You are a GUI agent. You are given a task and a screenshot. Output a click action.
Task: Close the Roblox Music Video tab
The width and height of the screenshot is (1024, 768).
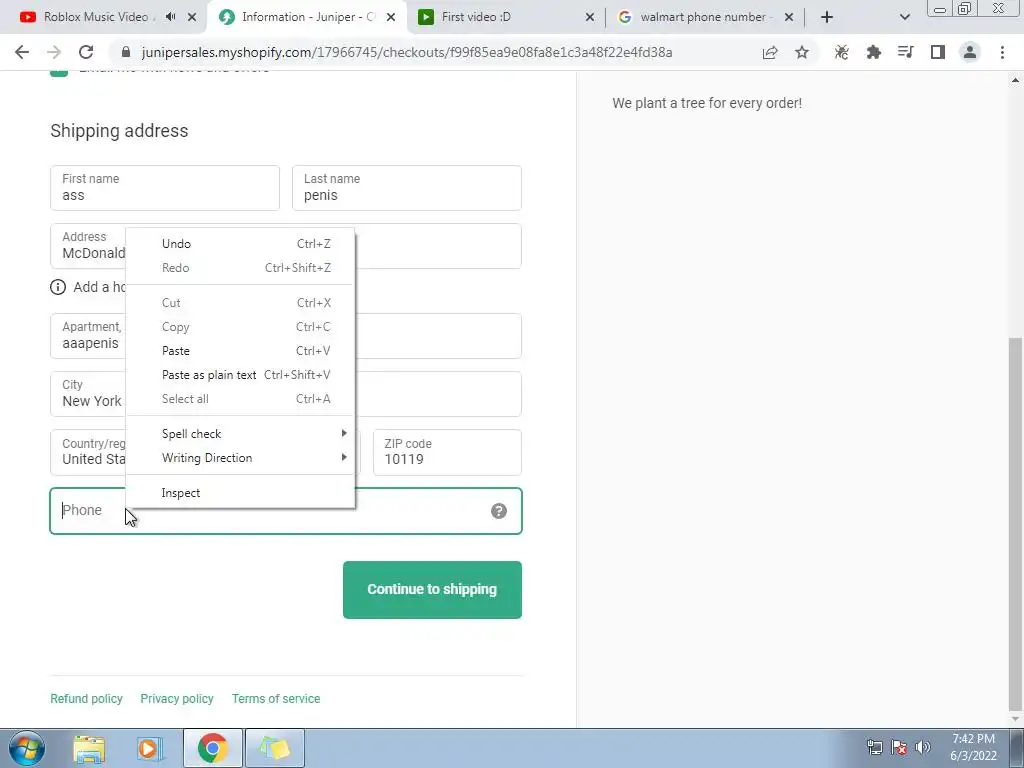(x=192, y=17)
